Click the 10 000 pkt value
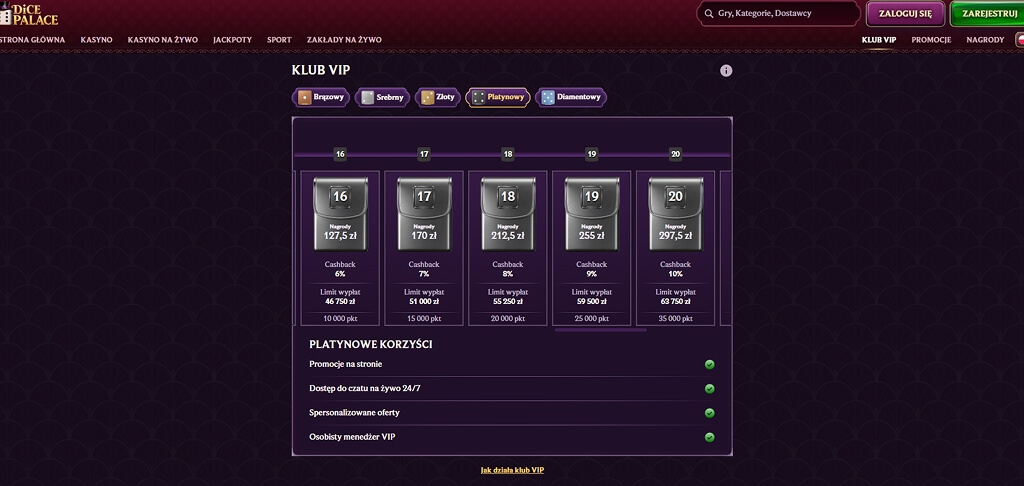The image size is (1024, 486). 340,319
